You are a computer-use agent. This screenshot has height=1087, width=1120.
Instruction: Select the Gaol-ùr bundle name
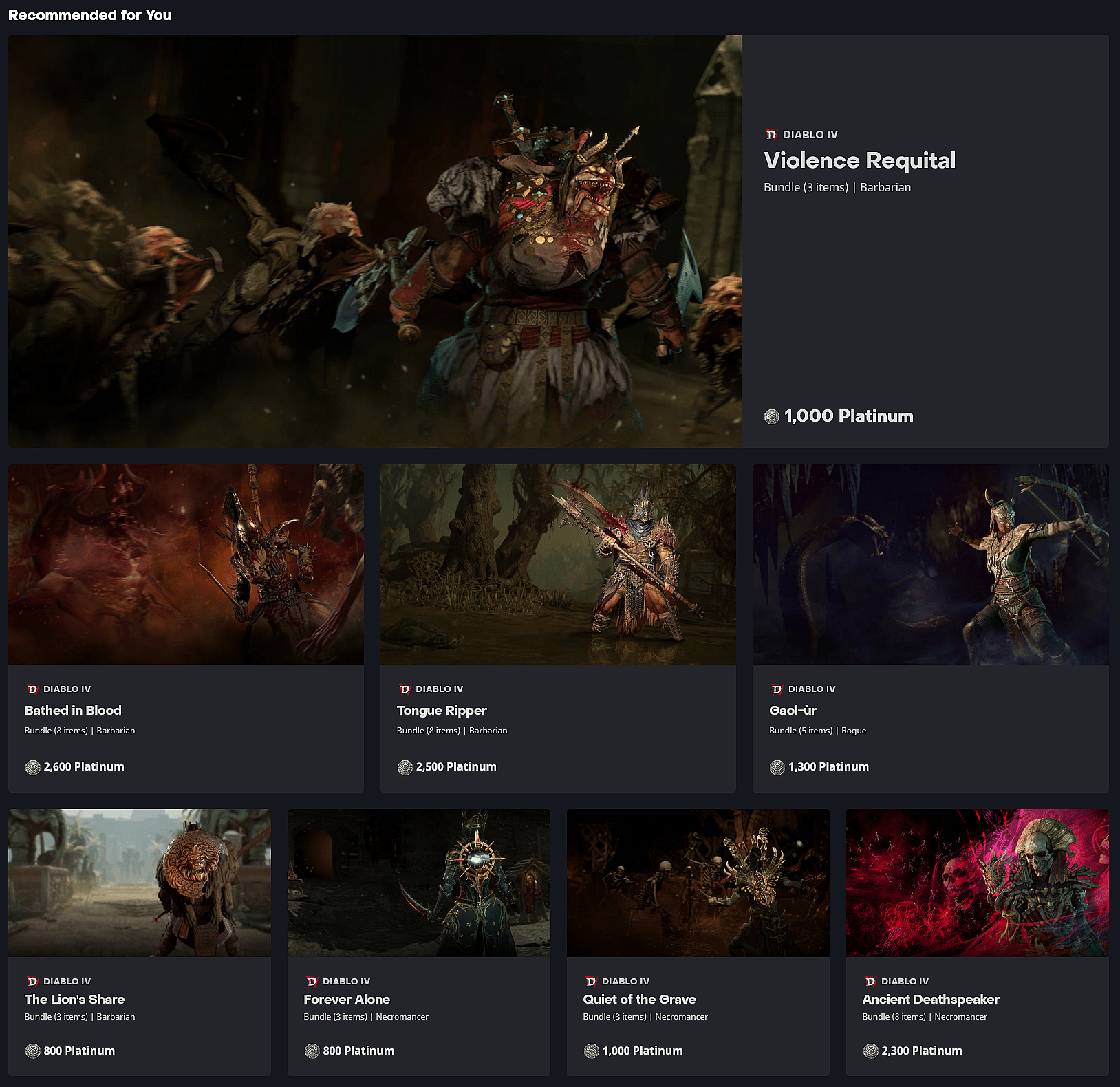pos(791,711)
